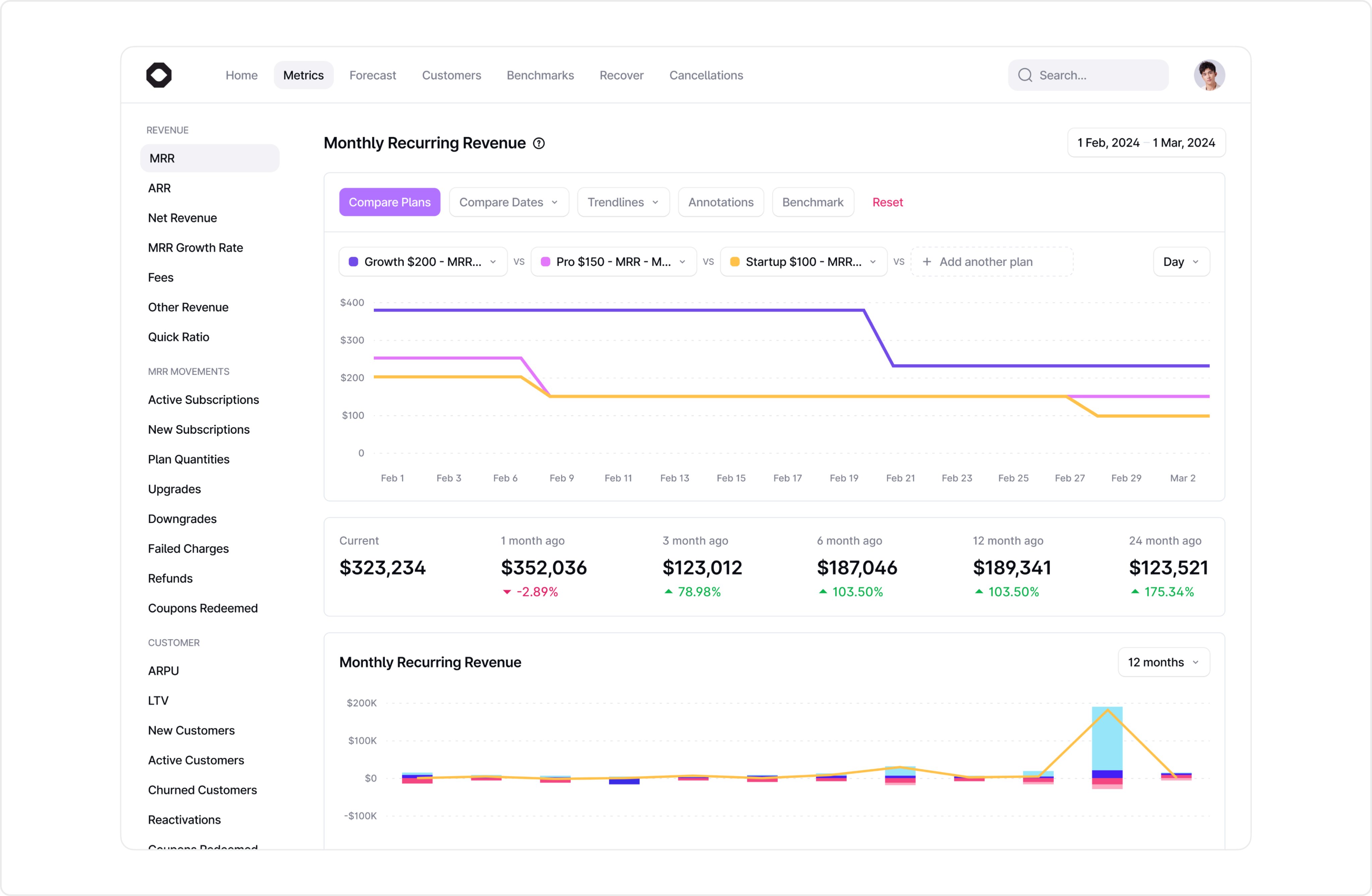Image resolution: width=1372 pixels, height=896 pixels.
Task: Click the calendar date range 1 Feb - 1 Mar
Action: [x=1146, y=142]
